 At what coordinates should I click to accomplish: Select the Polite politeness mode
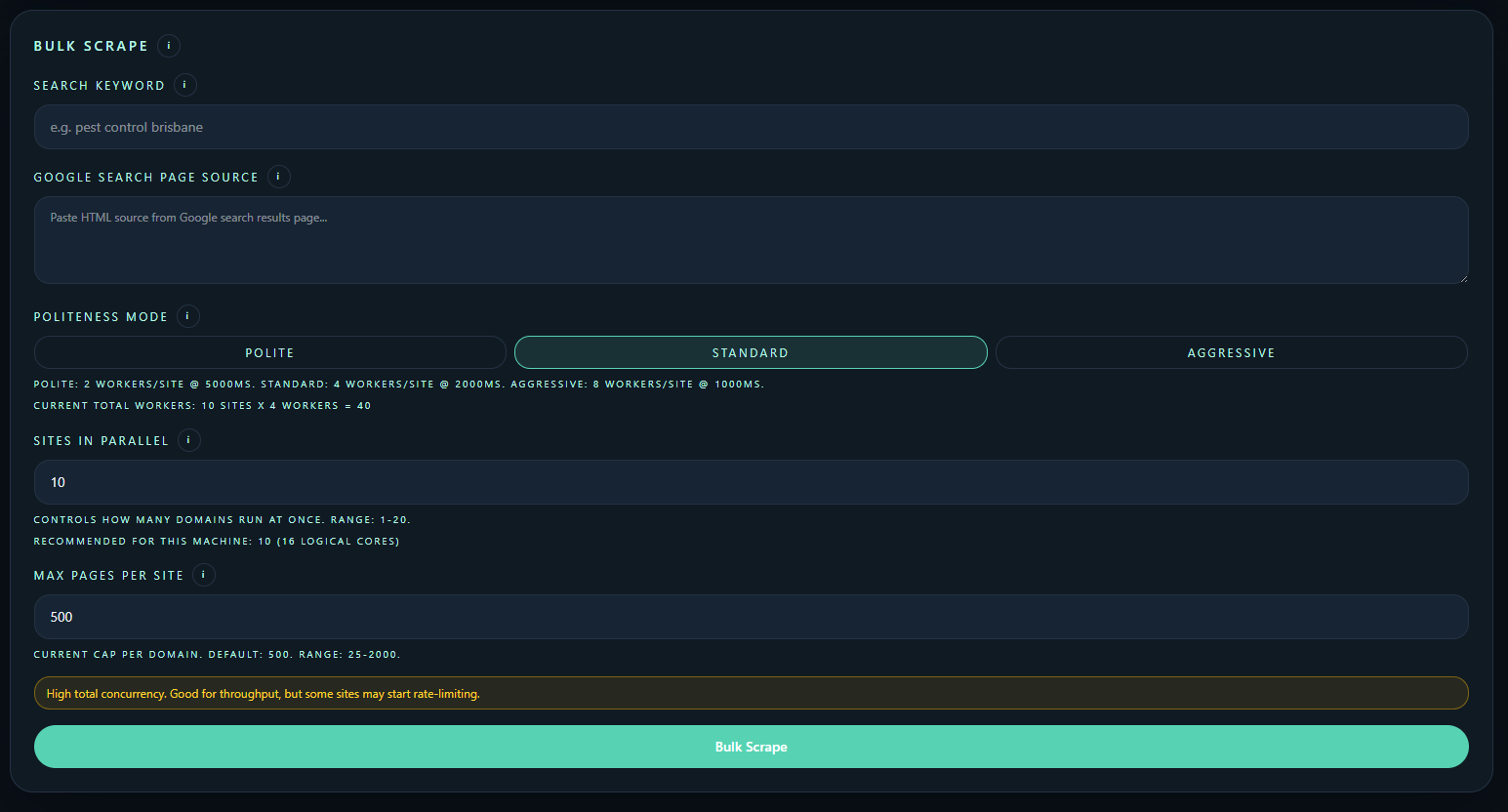click(269, 352)
